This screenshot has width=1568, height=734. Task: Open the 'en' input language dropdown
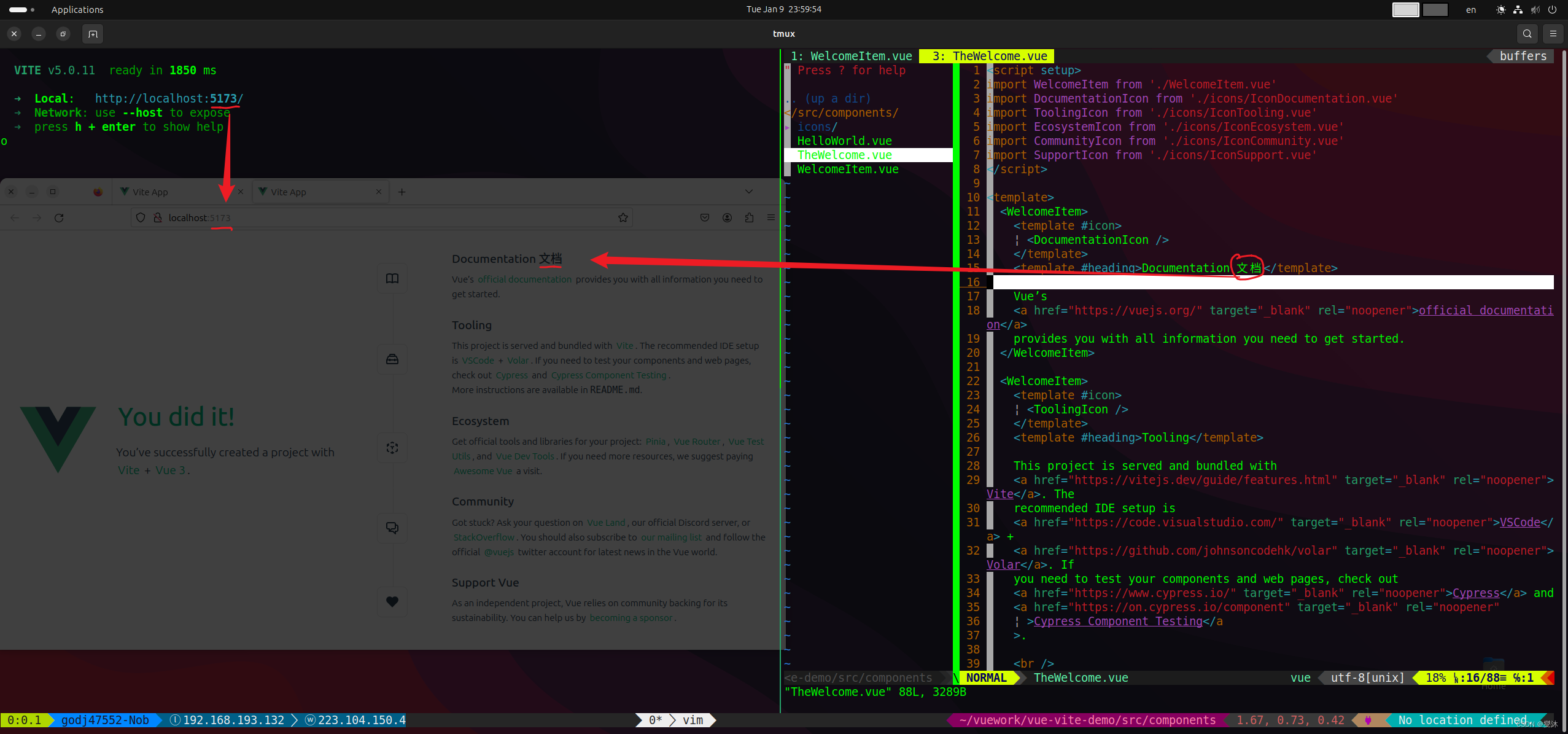coord(1471,10)
